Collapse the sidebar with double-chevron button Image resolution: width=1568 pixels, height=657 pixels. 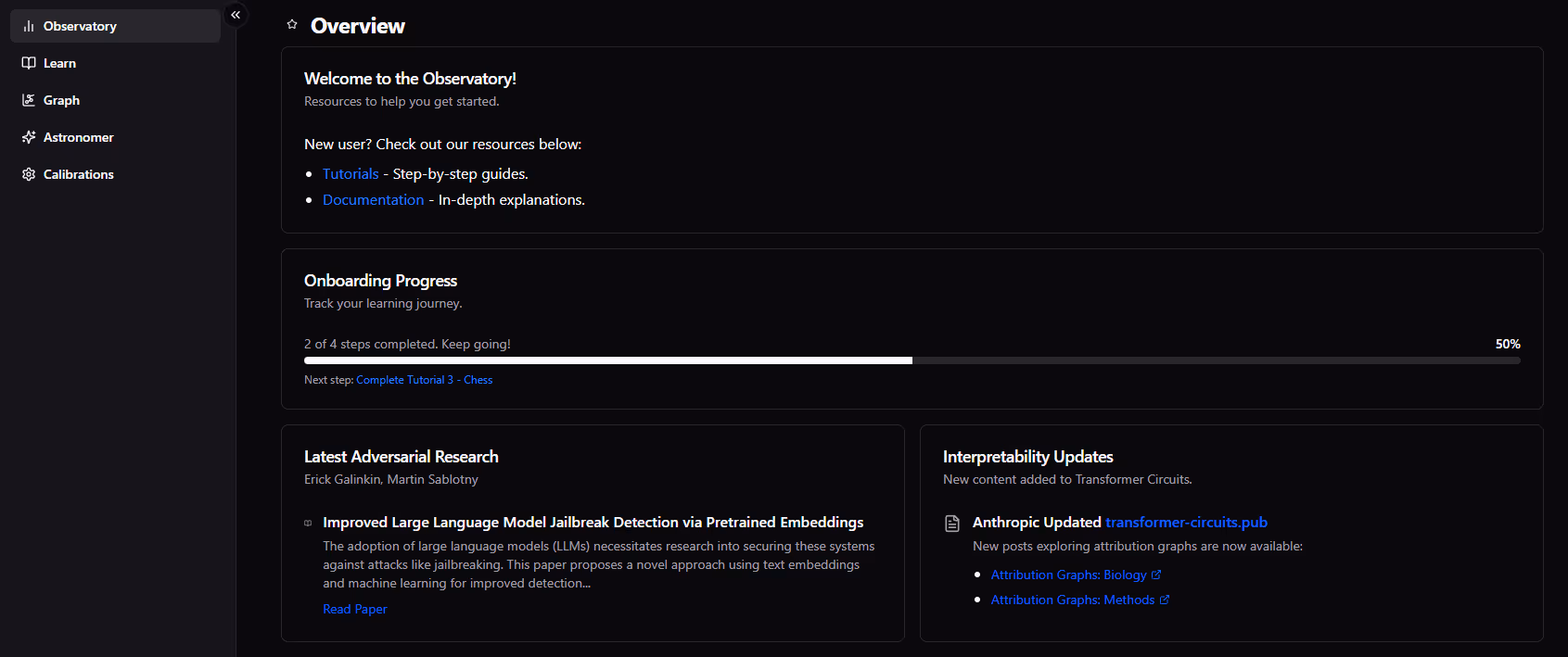[x=236, y=15]
